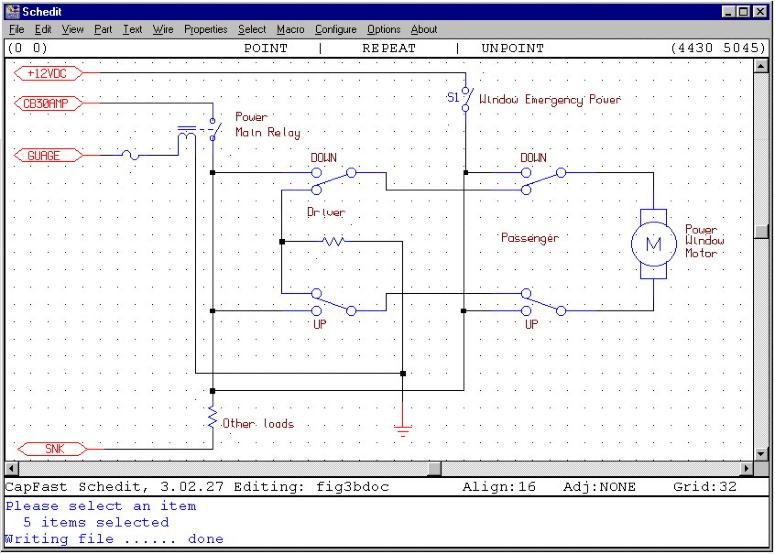775x554 pixels.
Task: Select the ground symbol in schematic
Action: pyautogui.click(x=403, y=426)
